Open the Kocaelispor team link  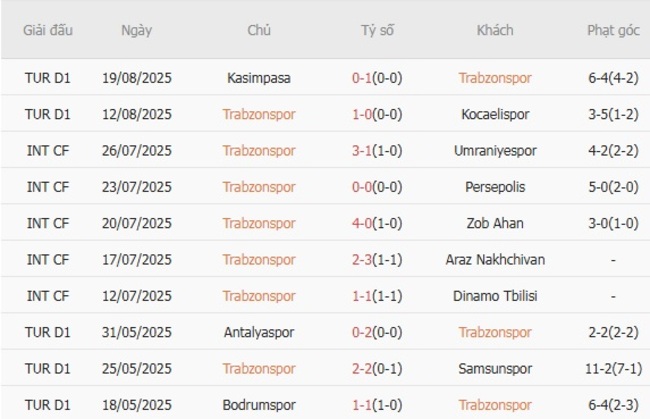pos(495,114)
